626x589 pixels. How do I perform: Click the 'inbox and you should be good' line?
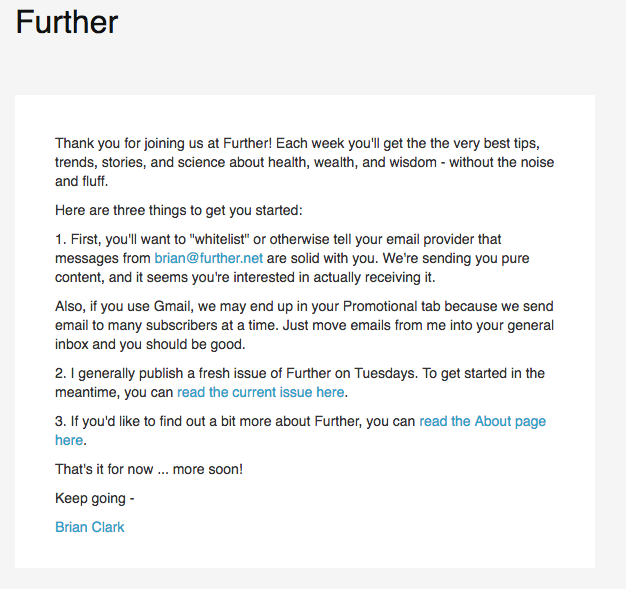click(x=150, y=344)
